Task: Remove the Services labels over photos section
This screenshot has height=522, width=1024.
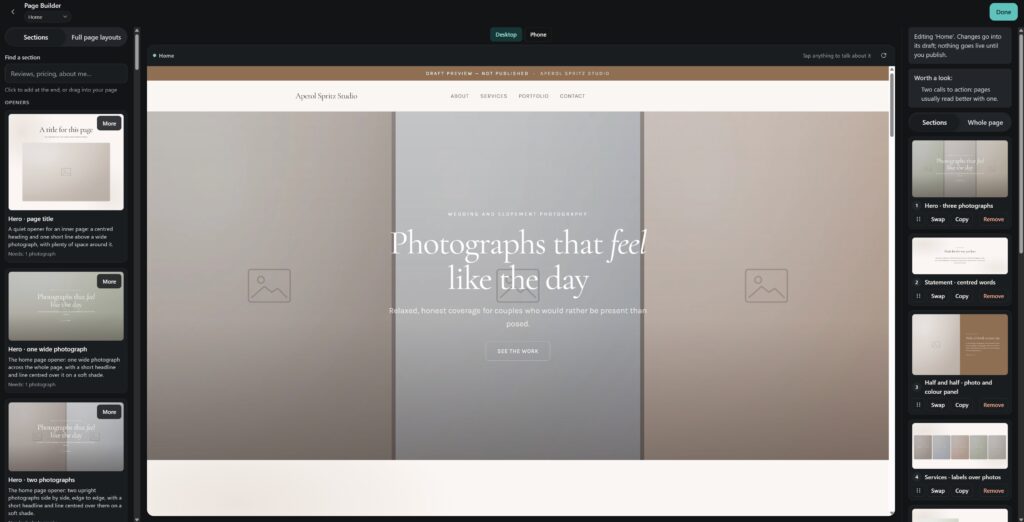Action: [x=993, y=491]
